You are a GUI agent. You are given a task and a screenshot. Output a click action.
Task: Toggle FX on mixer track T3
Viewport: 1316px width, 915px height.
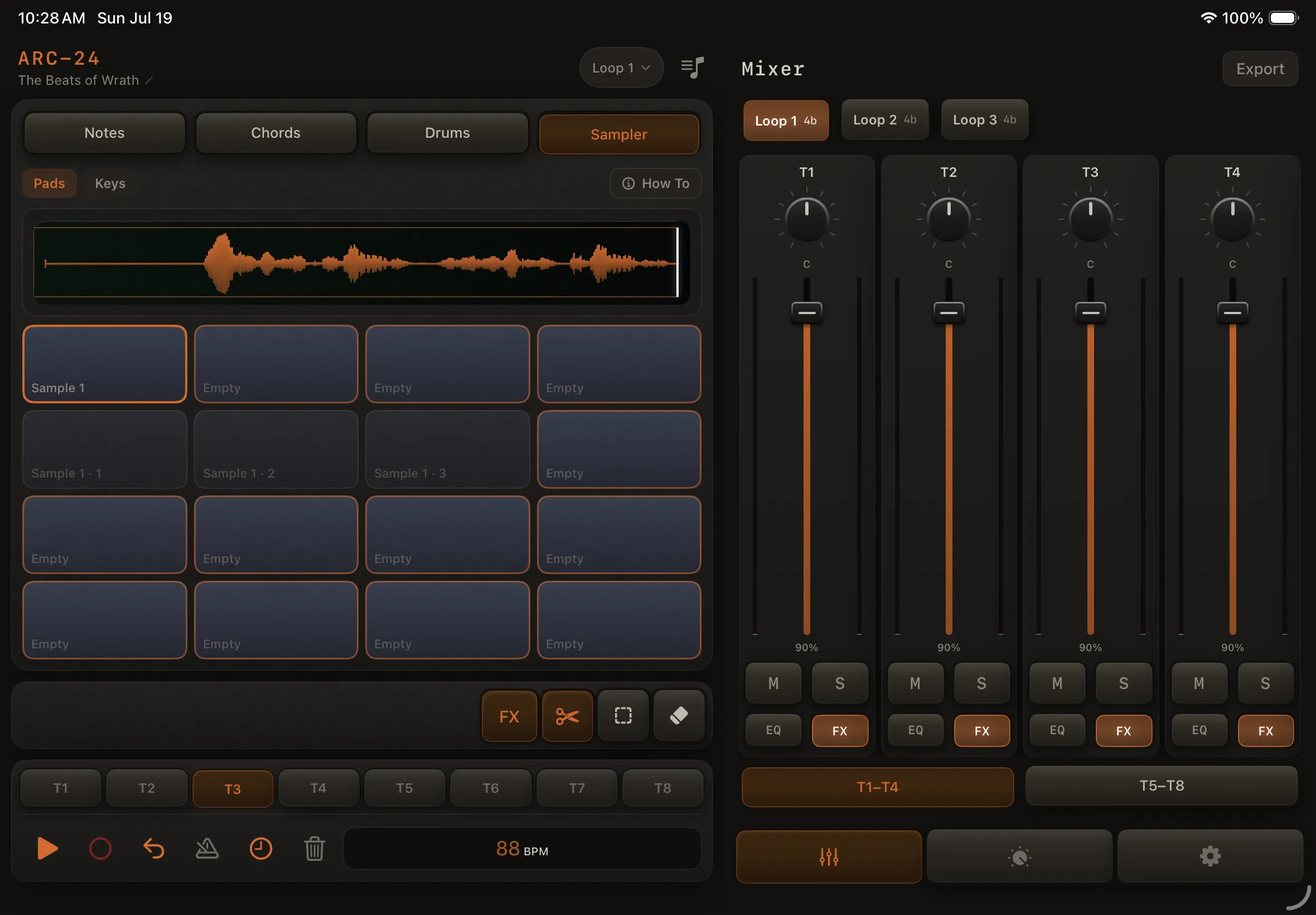[1124, 730]
